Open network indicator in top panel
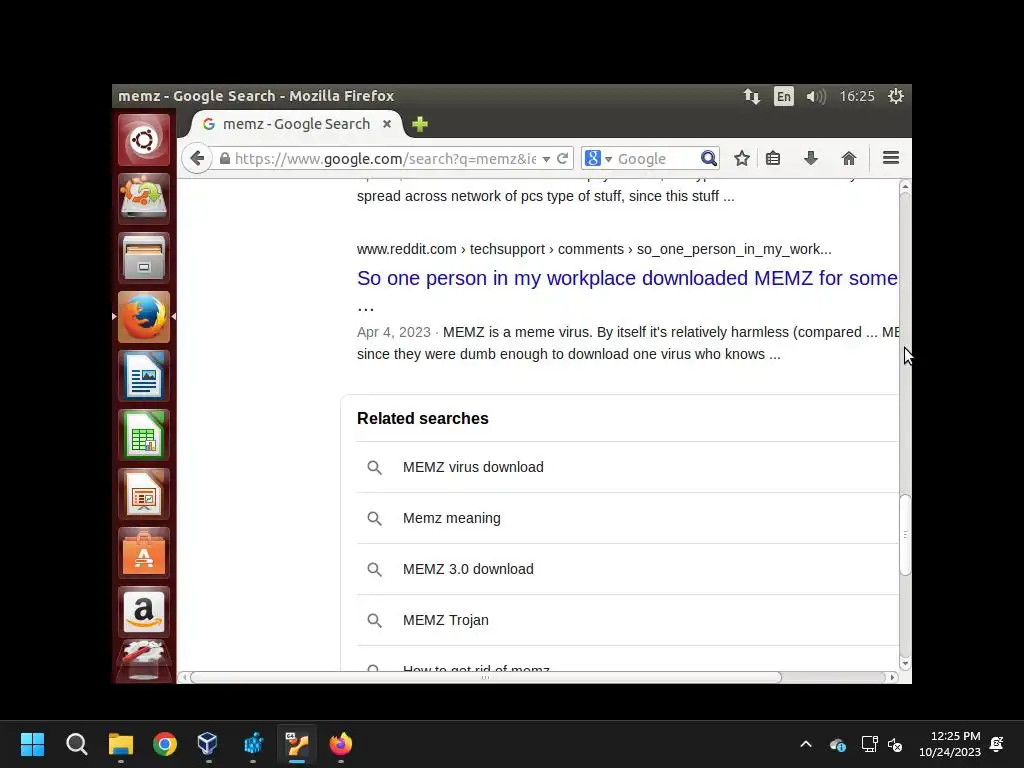Viewport: 1024px width, 768px height. [752, 96]
